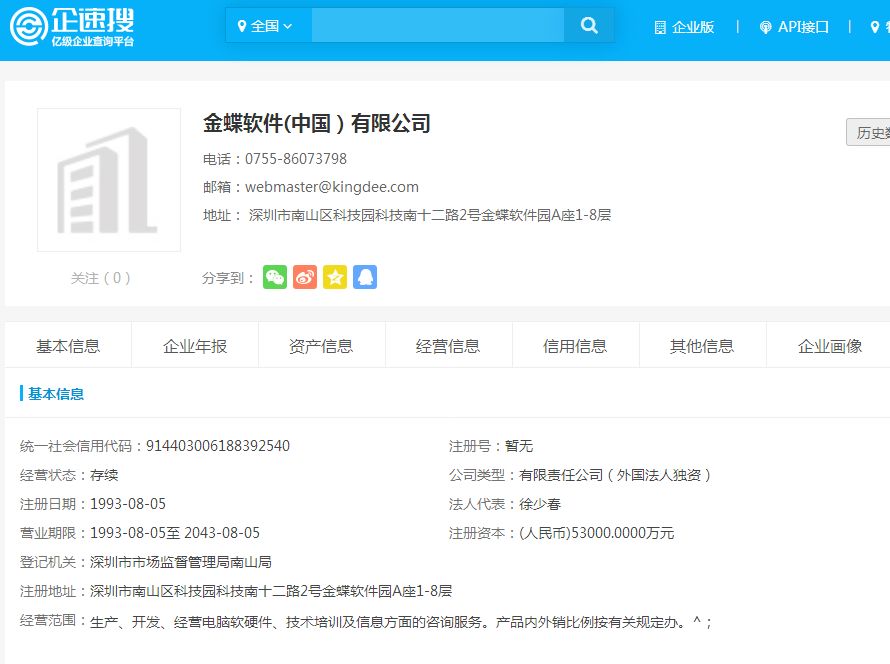Image resolution: width=890 pixels, height=664 pixels.
Task: Click the 历史数据 button
Action: pyautogui.click(x=874, y=132)
